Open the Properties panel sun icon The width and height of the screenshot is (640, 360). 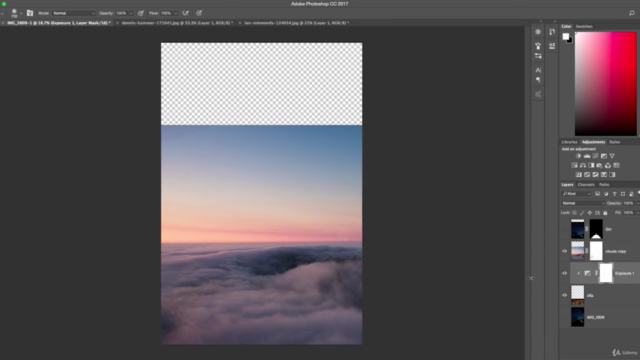tap(538, 32)
